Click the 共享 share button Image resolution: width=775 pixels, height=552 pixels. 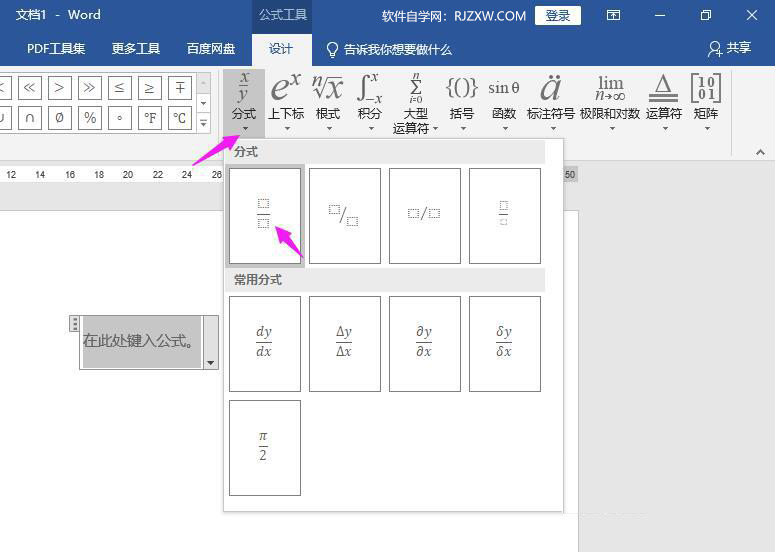point(729,49)
